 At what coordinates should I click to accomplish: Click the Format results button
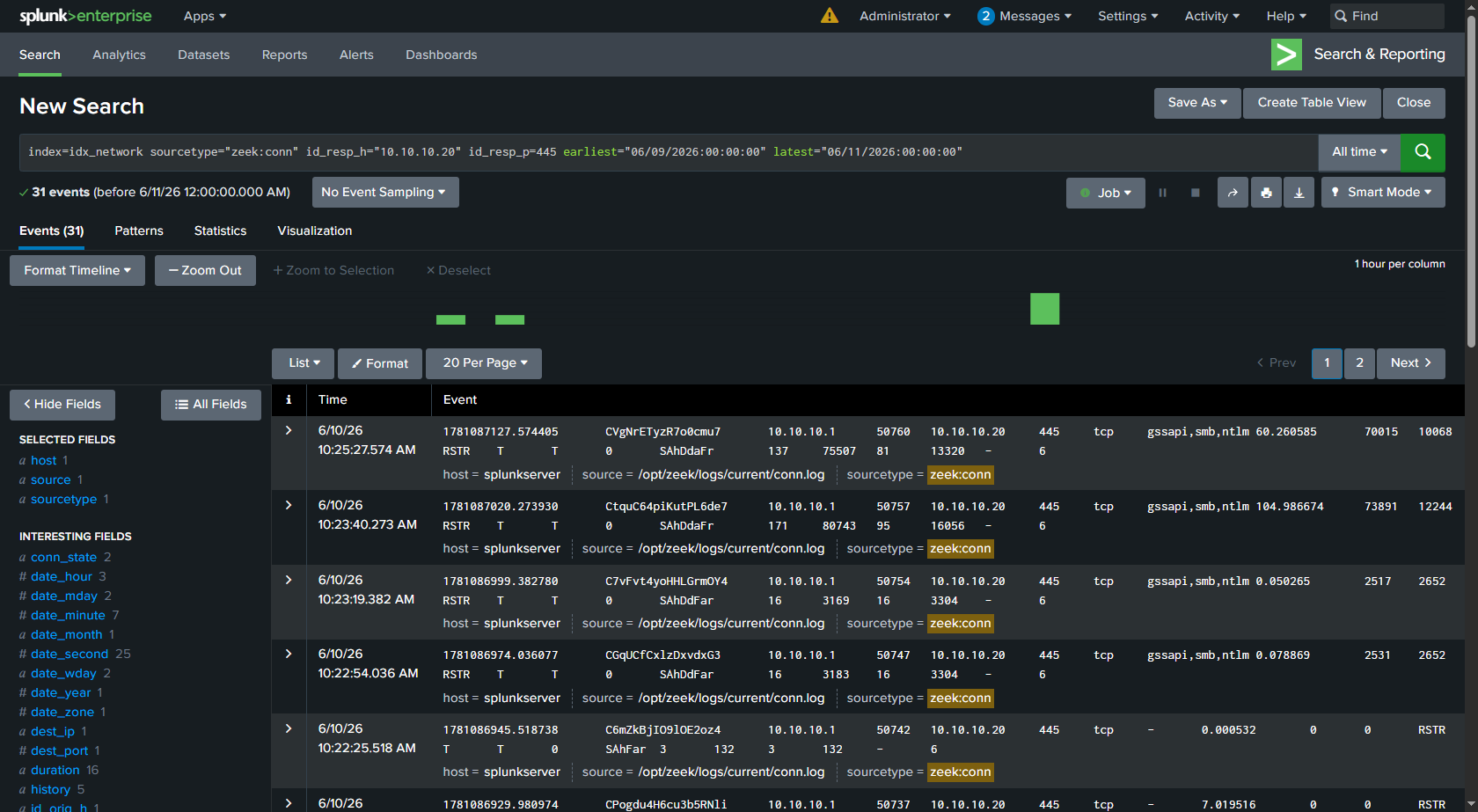click(x=380, y=363)
